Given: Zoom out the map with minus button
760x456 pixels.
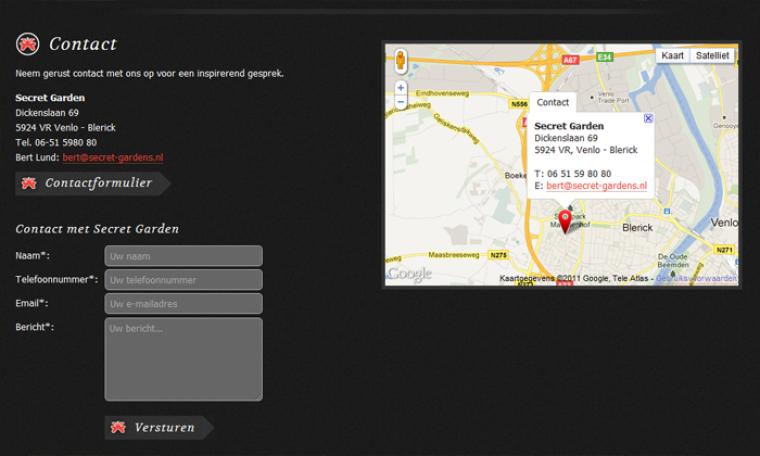Looking at the screenshot, I should tap(401, 102).
